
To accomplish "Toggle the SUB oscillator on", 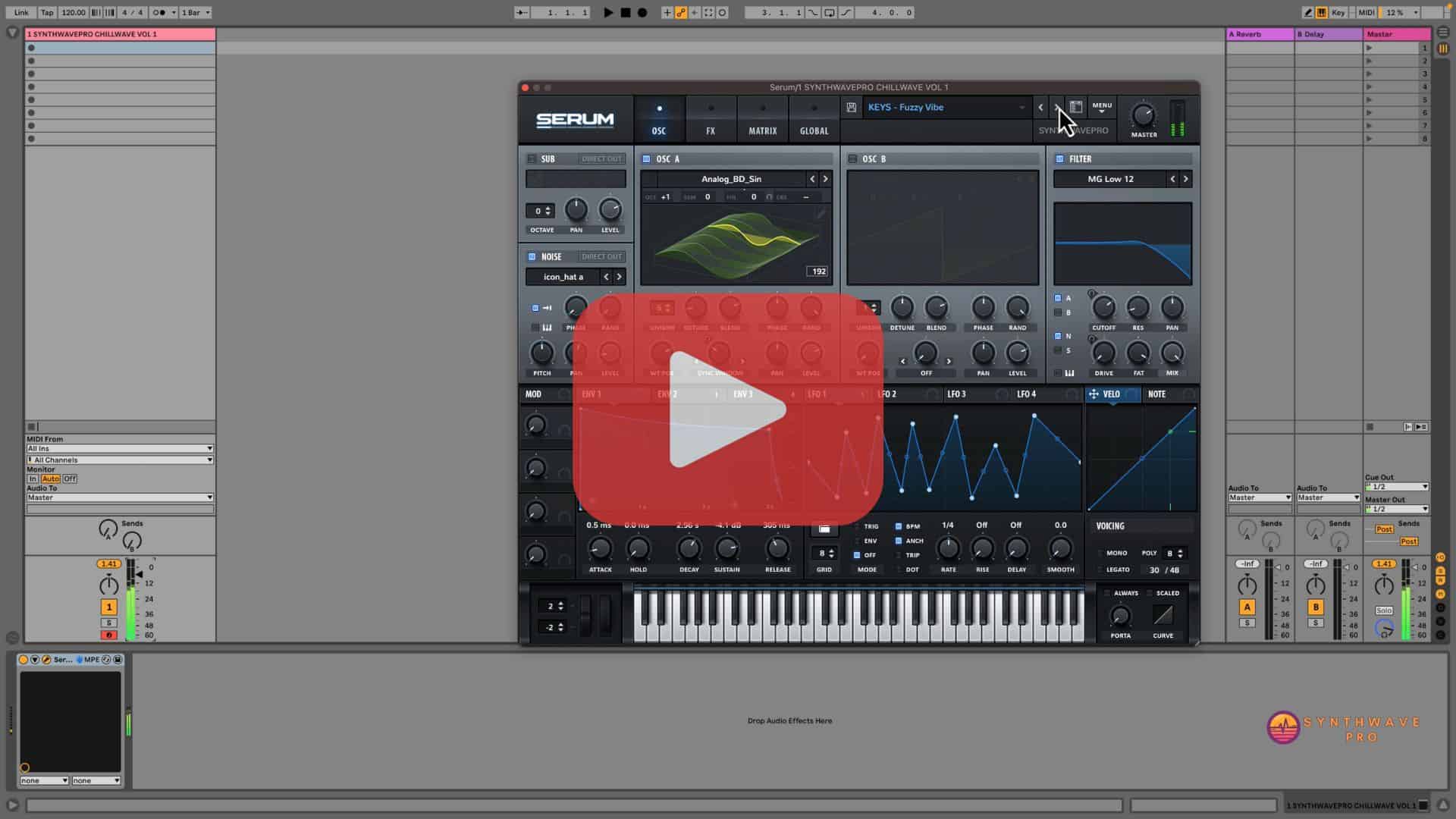I will (x=532, y=159).
